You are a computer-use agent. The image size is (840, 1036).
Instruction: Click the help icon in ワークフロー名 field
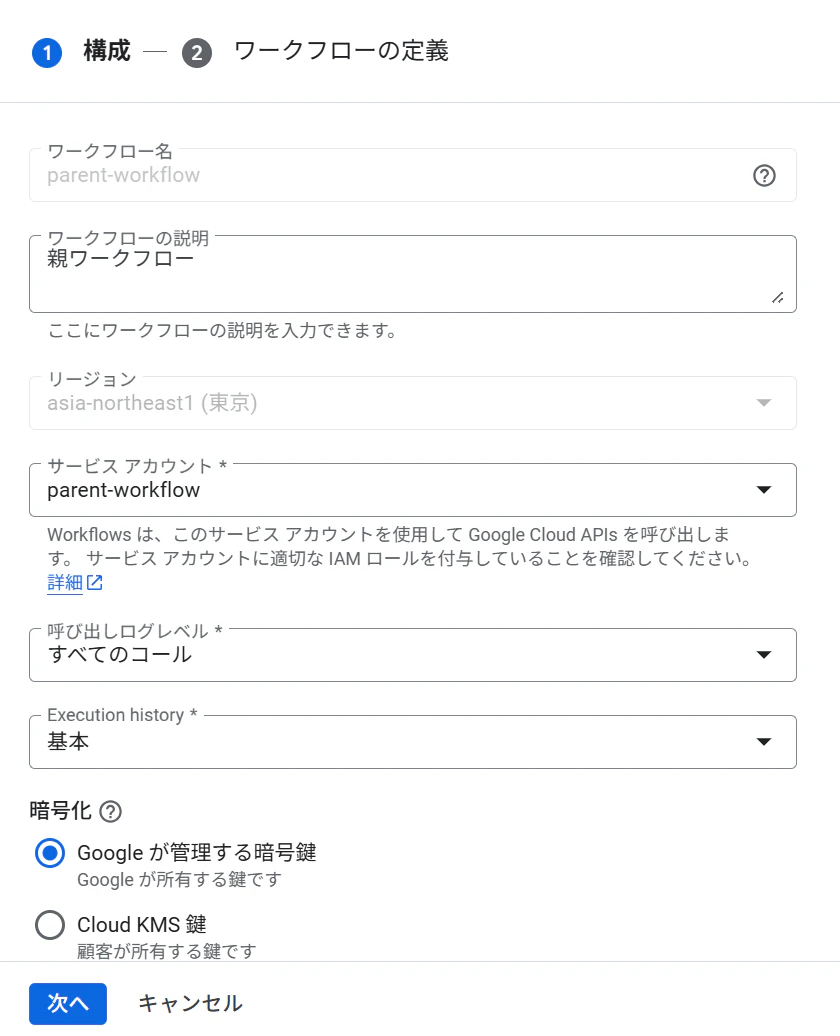764,176
